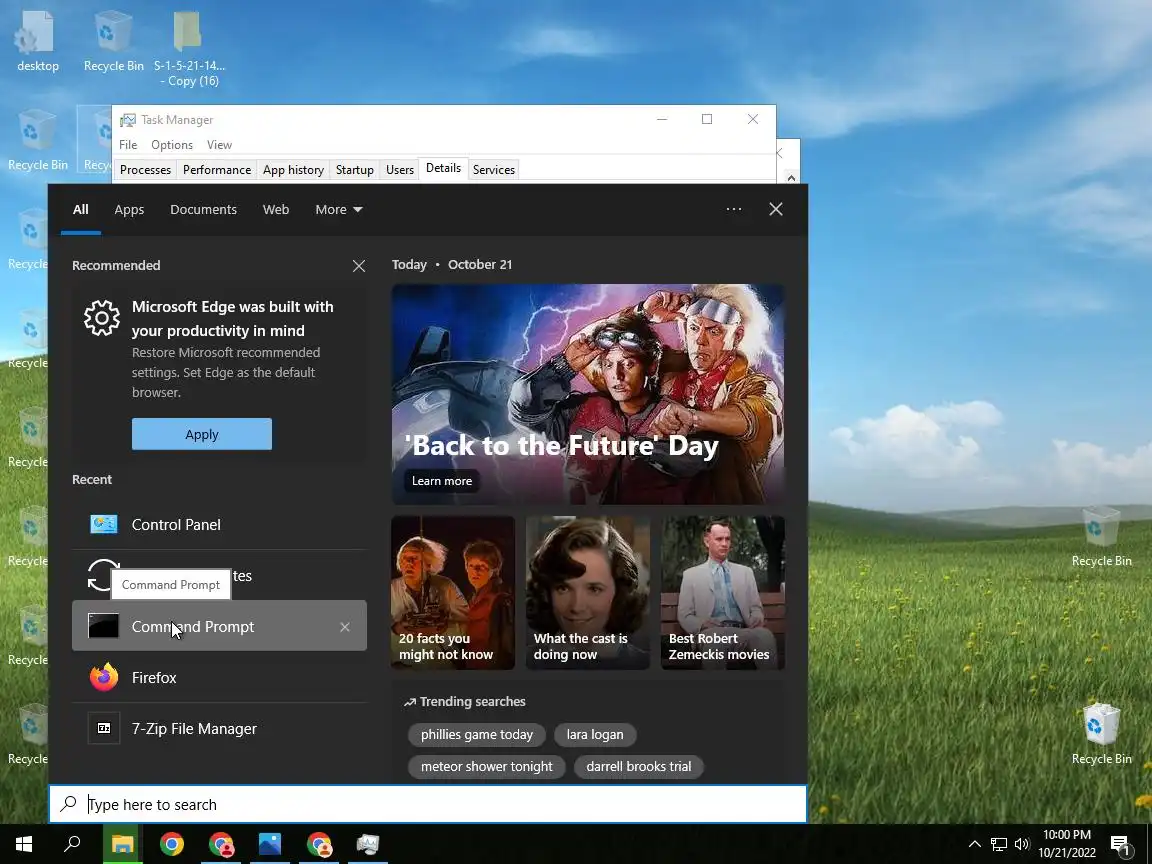Viewport: 1152px width, 864px height.
Task: Switch to Task Manager Processes tab
Action: pos(145,170)
